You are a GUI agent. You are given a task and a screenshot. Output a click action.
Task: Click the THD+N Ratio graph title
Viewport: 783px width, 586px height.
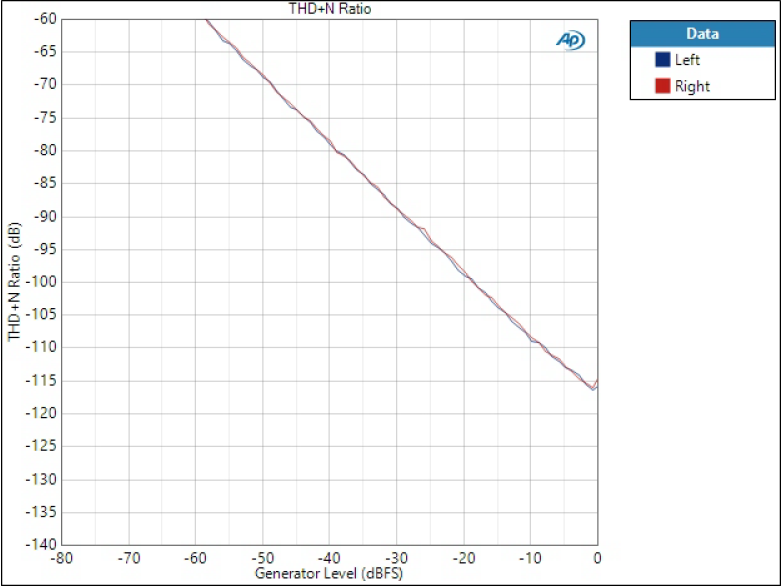pos(330,8)
